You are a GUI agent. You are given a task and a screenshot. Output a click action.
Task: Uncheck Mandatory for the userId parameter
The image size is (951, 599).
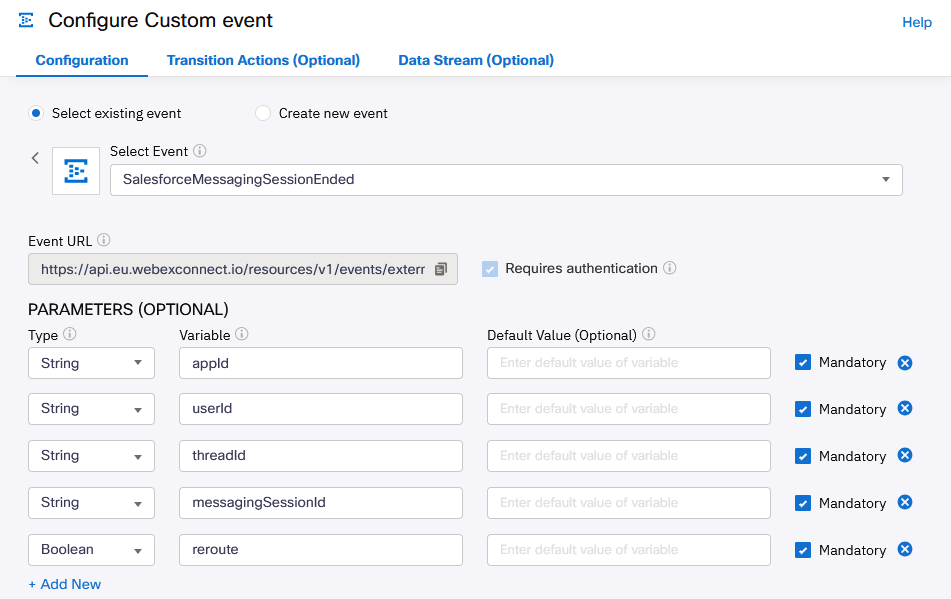pyautogui.click(x=803, y=408)
